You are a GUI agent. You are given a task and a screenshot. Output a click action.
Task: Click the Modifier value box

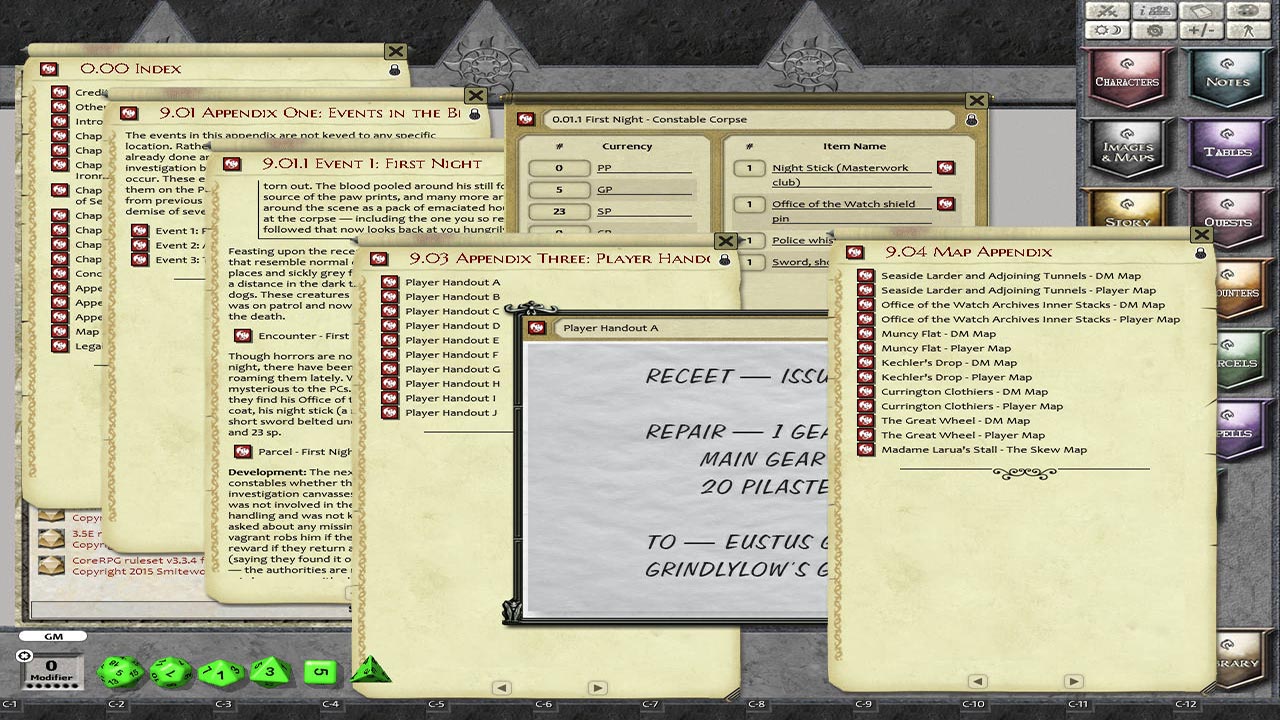point(50,667)
